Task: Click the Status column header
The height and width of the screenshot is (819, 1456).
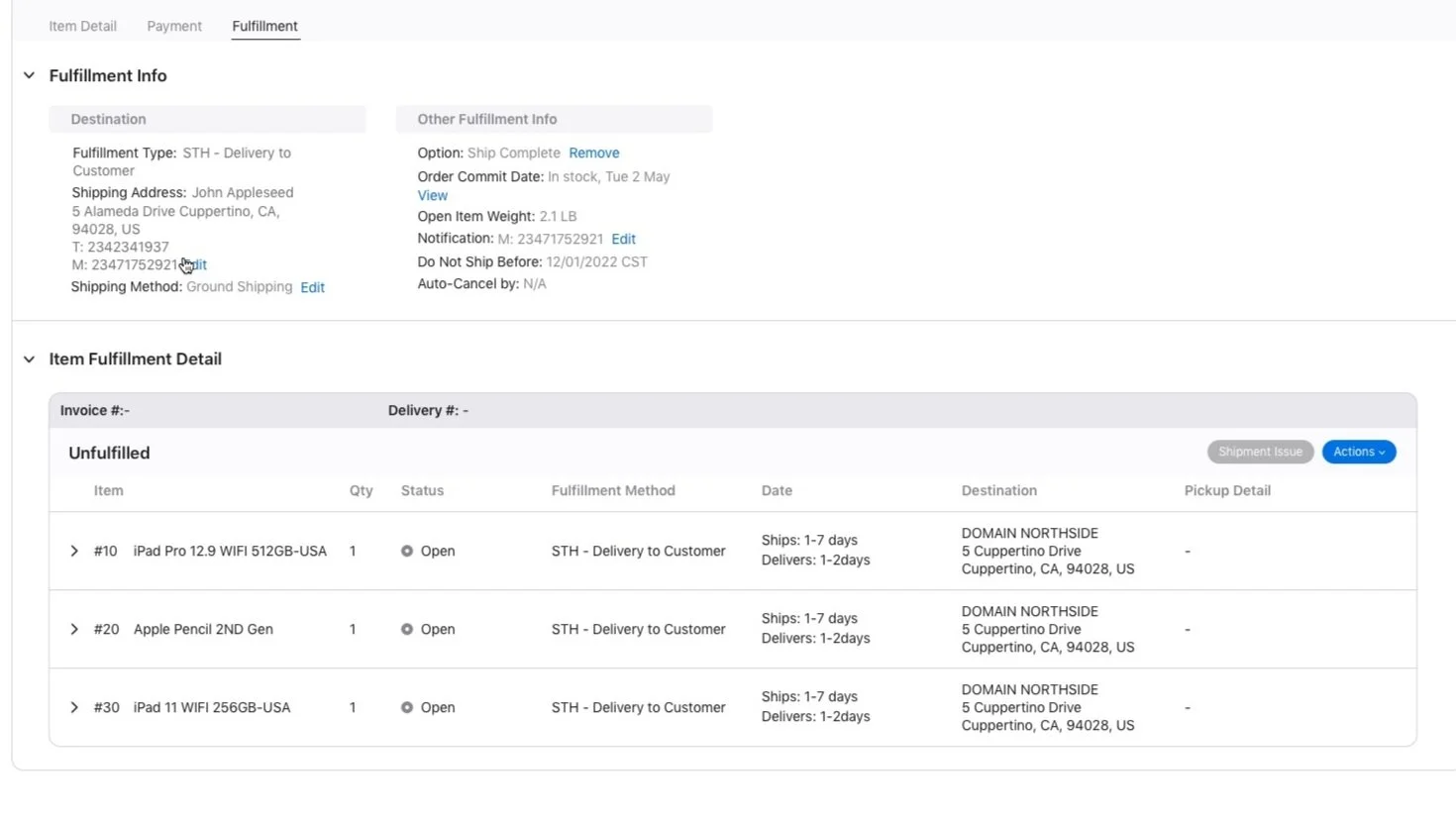Action: coord(422,490)
